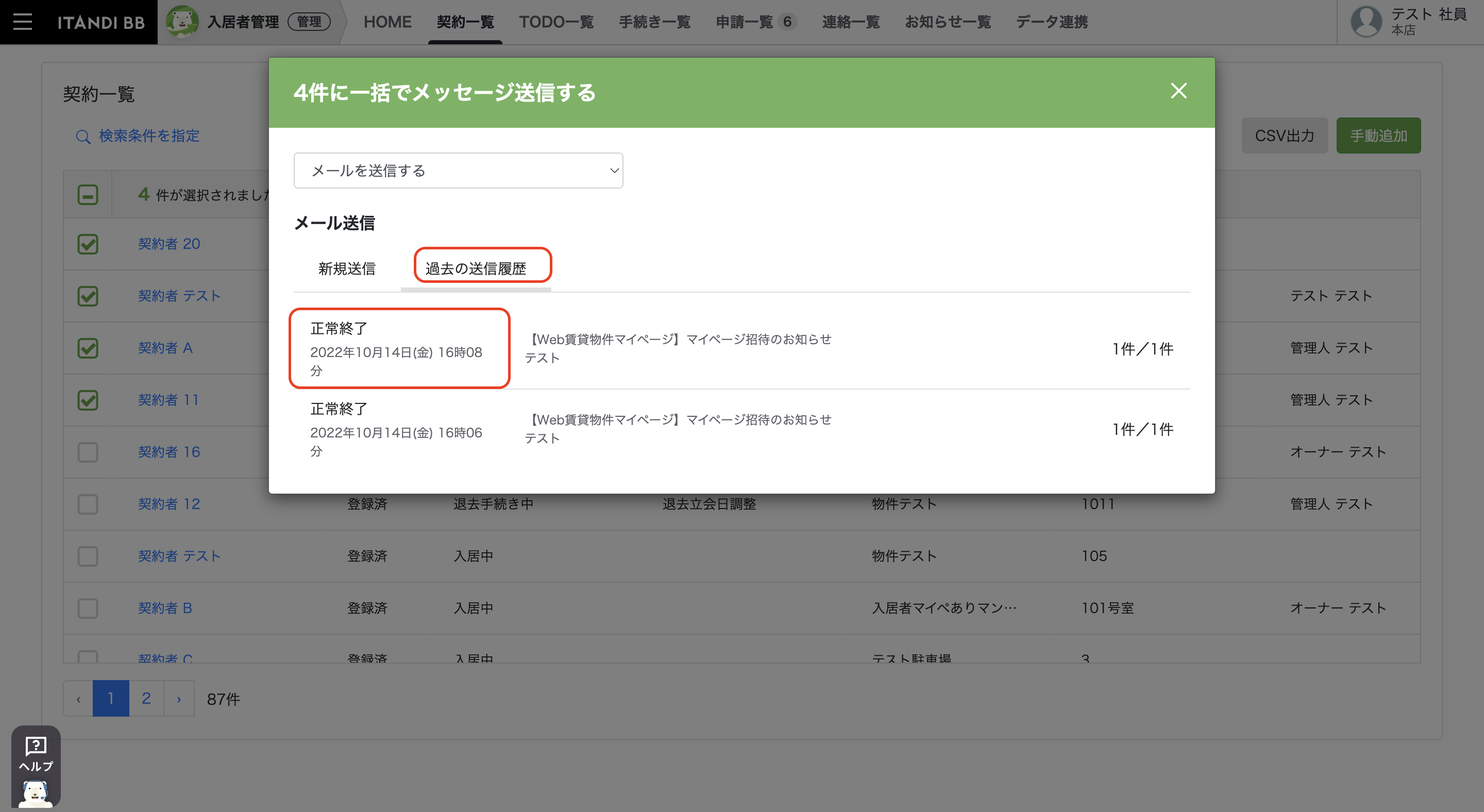Viewport: 1484px width, 812px height.
Task: Open 申請一覧 in top navigation
Action: click(x=744, y=22)
